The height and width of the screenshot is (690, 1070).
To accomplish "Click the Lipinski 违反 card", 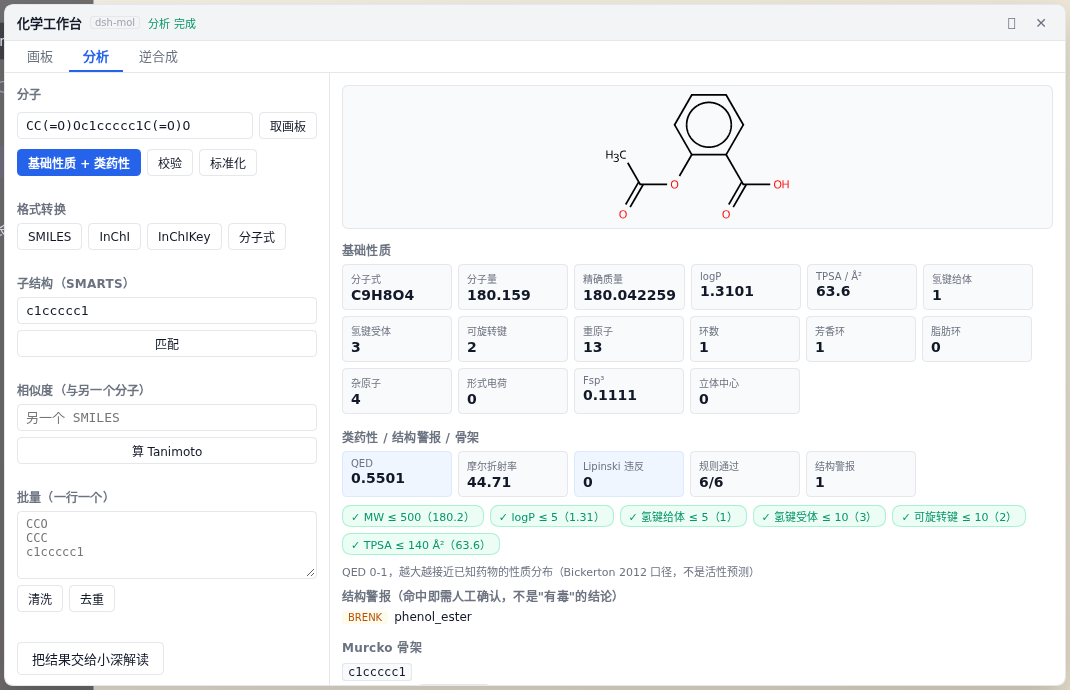I will point(629,474).
